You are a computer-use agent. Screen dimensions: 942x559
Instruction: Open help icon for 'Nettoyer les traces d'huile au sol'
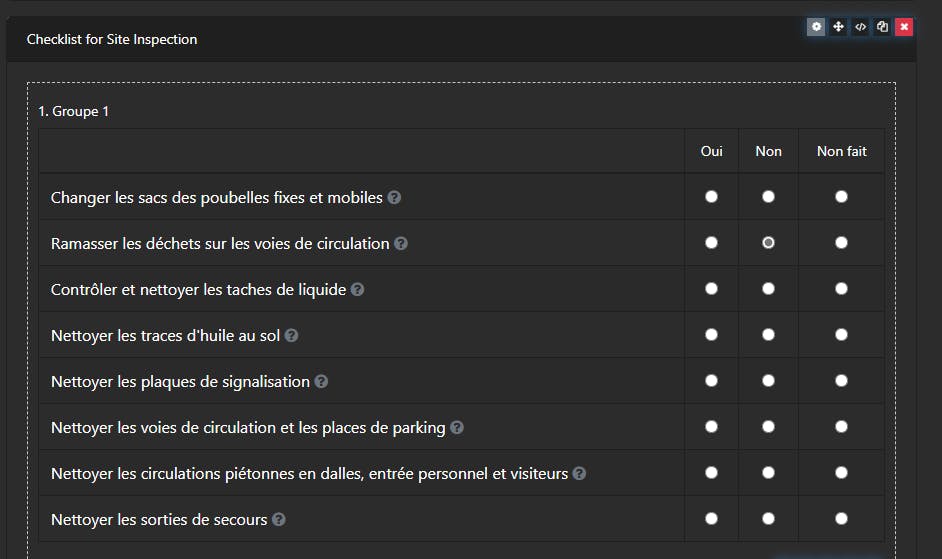292,336
